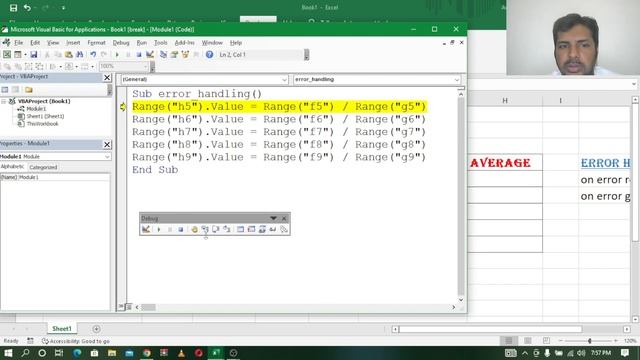Click the Excel zoom slider handle
This screenshot has width=640, height=360.
click(589, 340)
